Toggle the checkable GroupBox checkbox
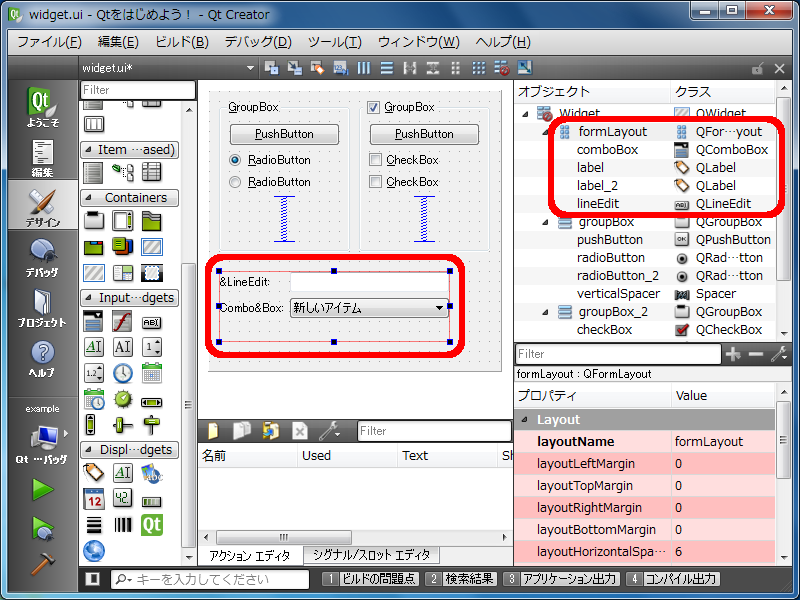800x600 pixels. point(374,107)
